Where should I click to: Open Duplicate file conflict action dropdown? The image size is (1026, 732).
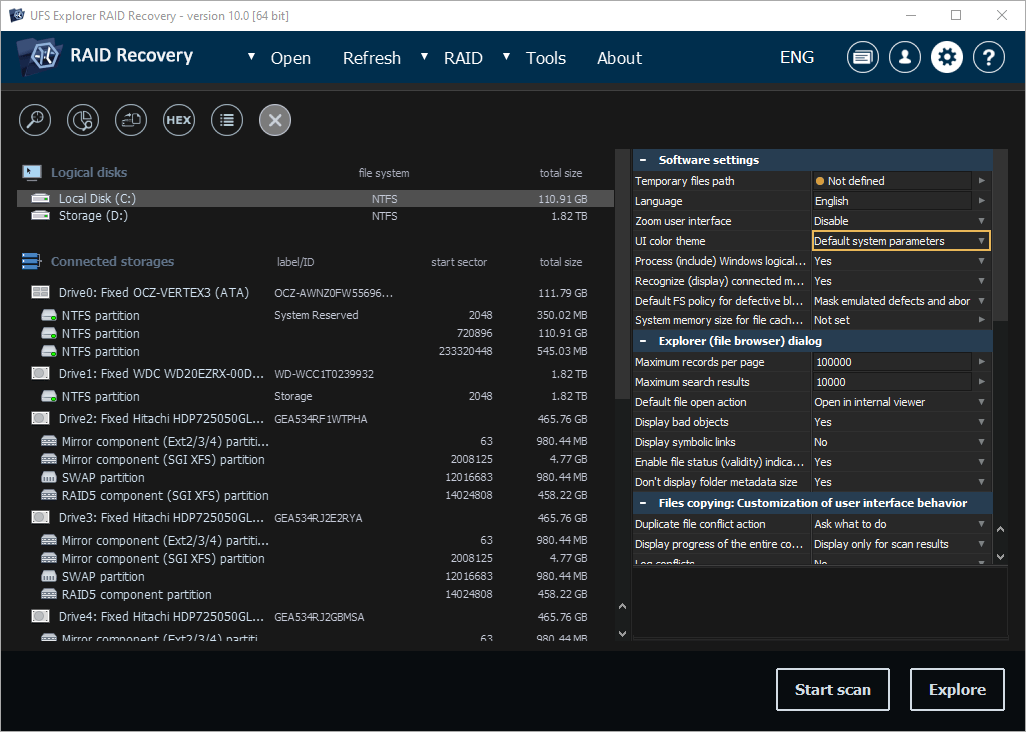(x=901, y=524)
